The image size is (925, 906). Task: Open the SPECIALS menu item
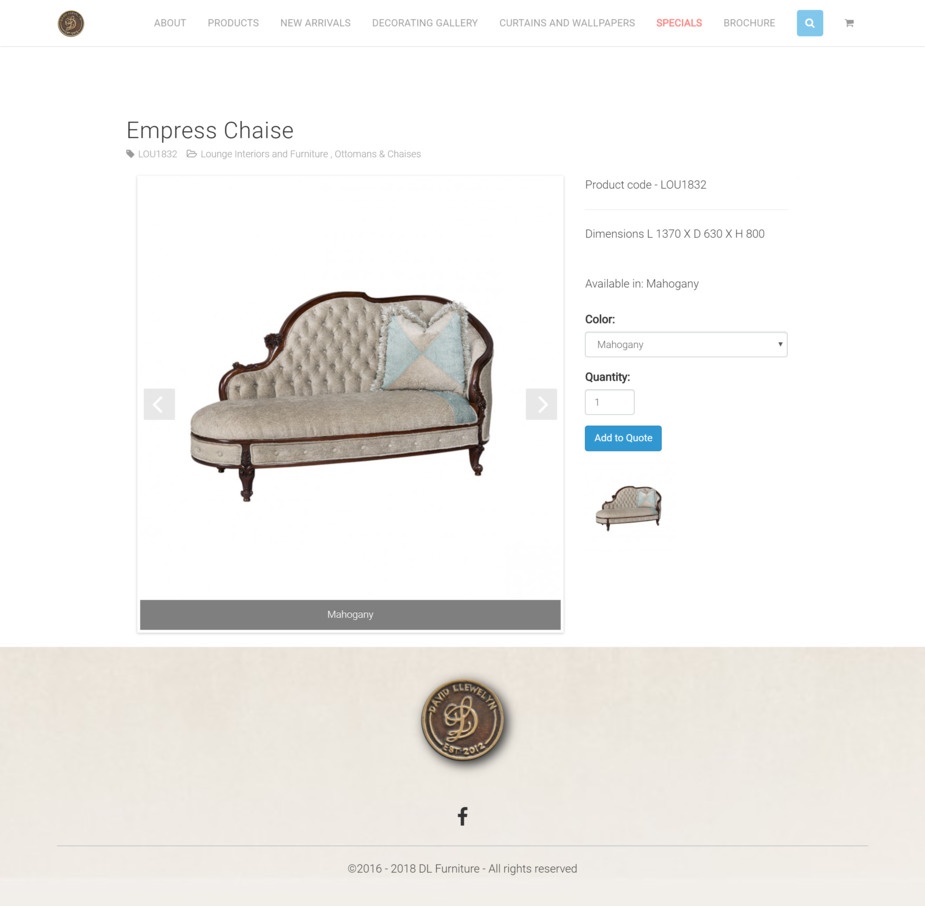(x=679, y=23)
